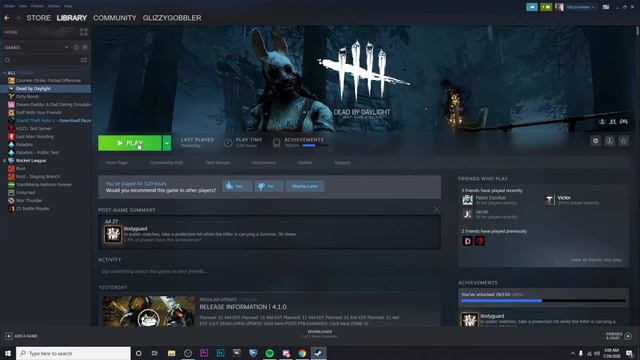The height and width of the screenshot is (360, 640).
Task: Switch to Big Picture mode icon
Action: pyautogui.click(x=606, y=7)
